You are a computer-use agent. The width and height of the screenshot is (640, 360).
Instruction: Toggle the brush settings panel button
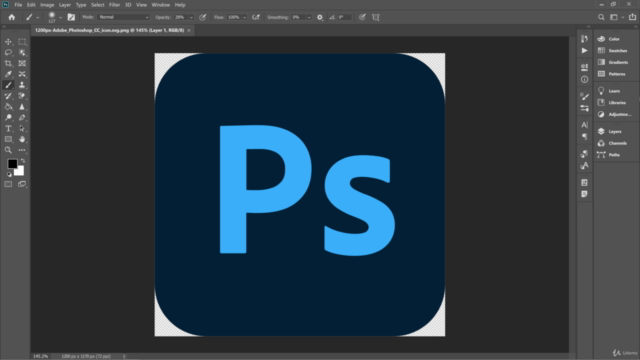click(71, 17)
